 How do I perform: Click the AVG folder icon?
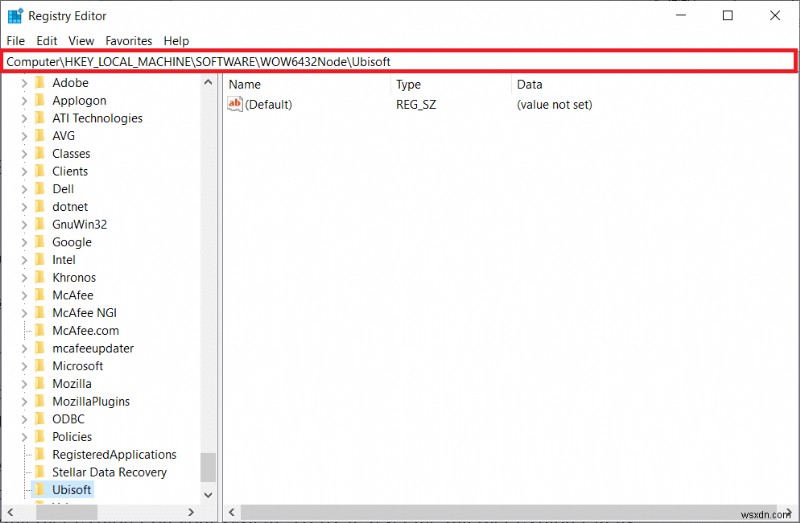40,136
